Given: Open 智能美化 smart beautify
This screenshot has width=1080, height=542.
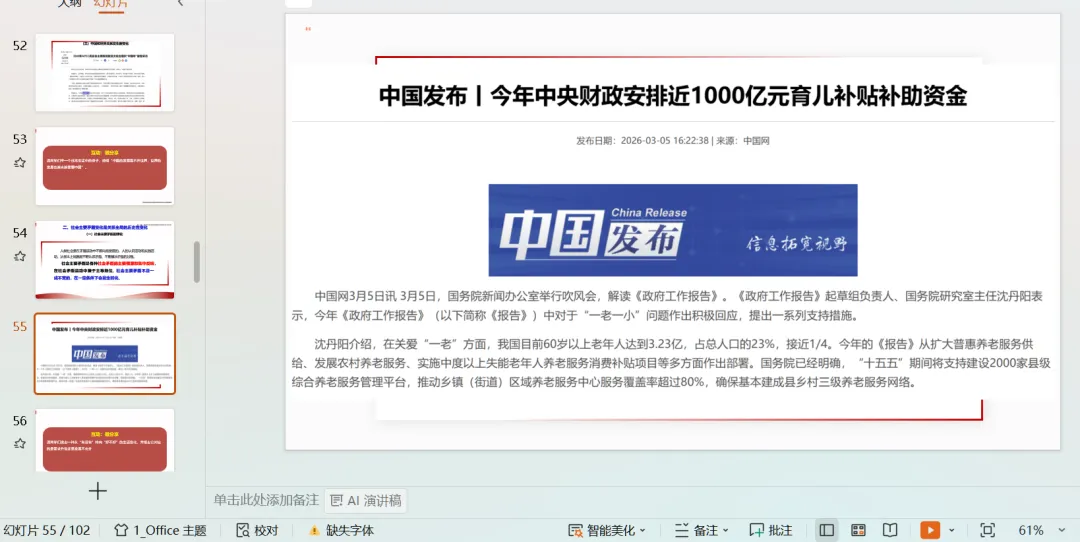Looking at the screenshot, I should pyautogui.click(x=601, y=530).
